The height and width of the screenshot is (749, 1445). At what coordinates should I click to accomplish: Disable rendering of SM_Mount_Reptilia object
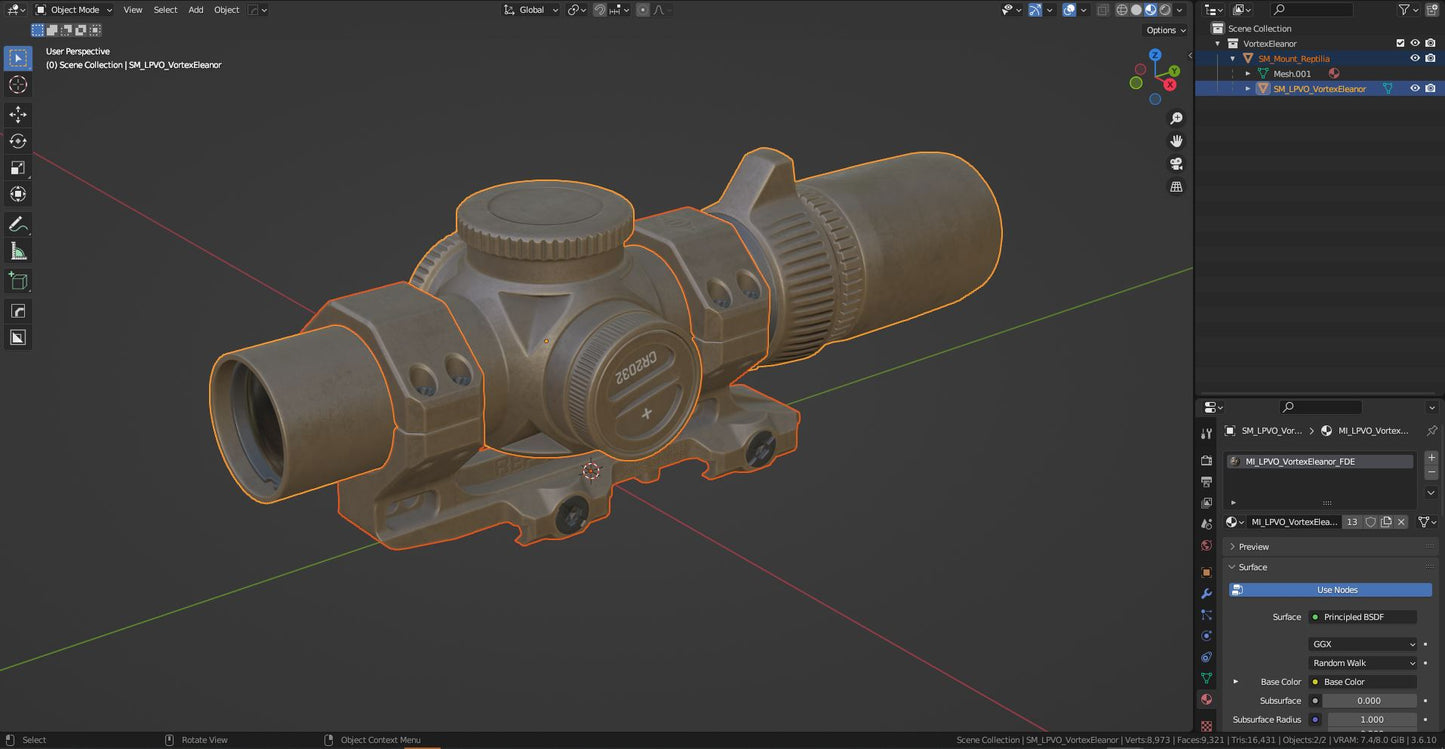coord(1430,58)
